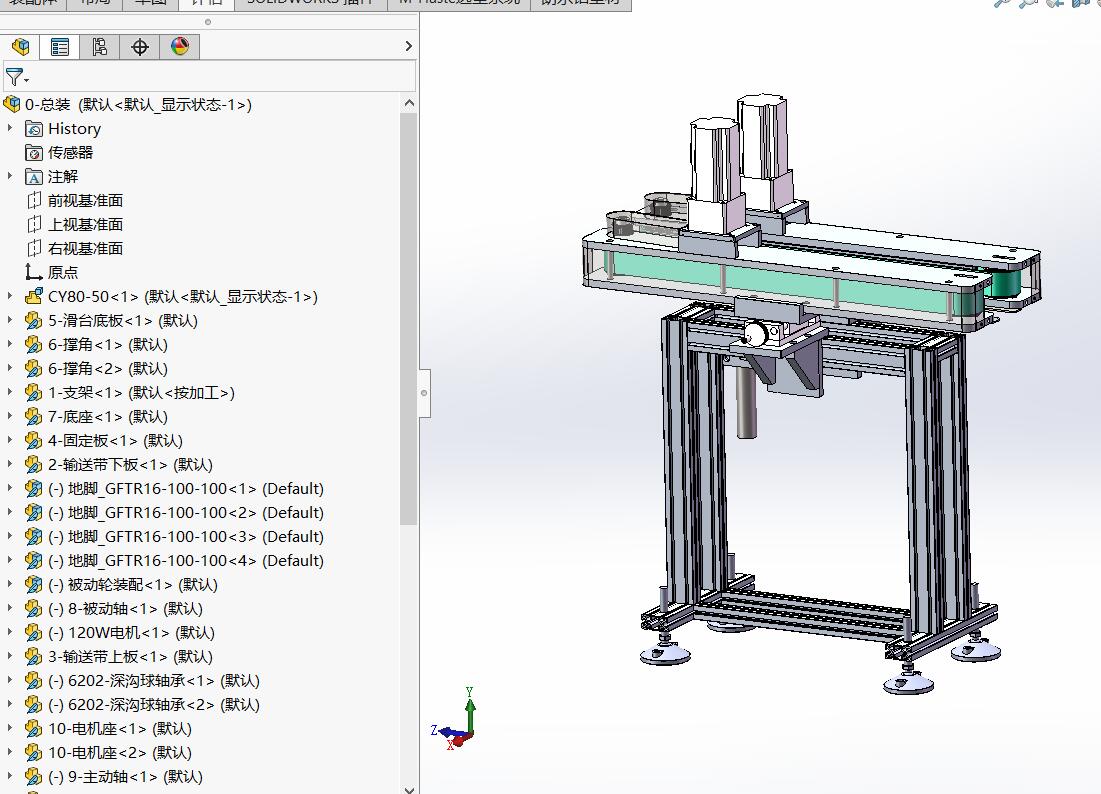Click the panel collapse handle on the divider
The image size is (1101, 794).
(x=424, y=393)
